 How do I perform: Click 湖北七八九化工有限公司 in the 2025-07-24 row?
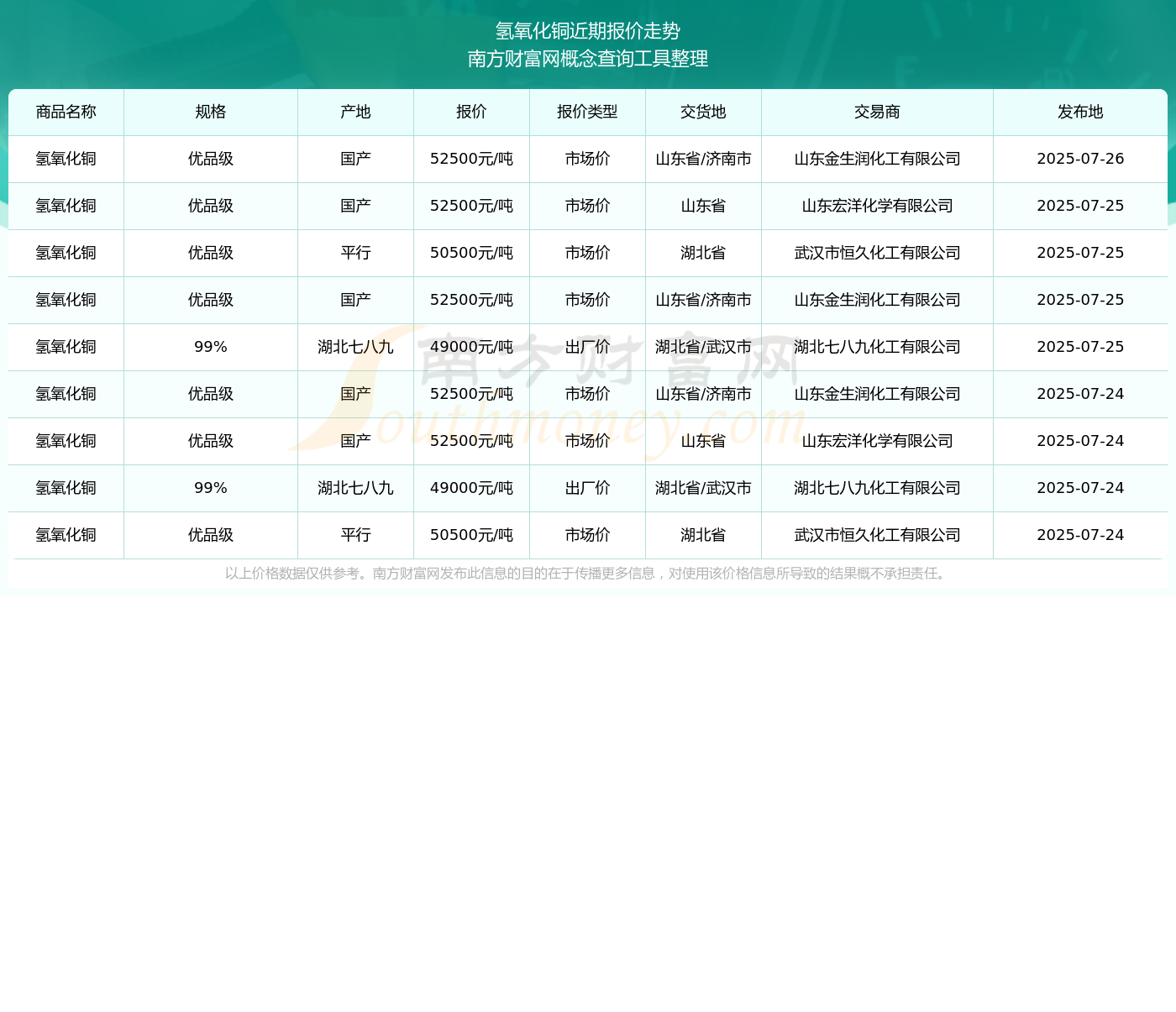(x=878, y=488)
